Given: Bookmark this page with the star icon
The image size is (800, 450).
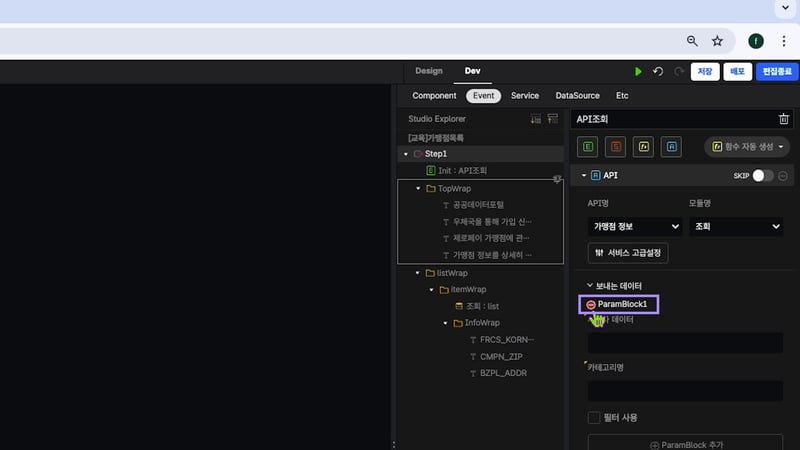Looking at the screenshot, I should [x=717, y=41].
